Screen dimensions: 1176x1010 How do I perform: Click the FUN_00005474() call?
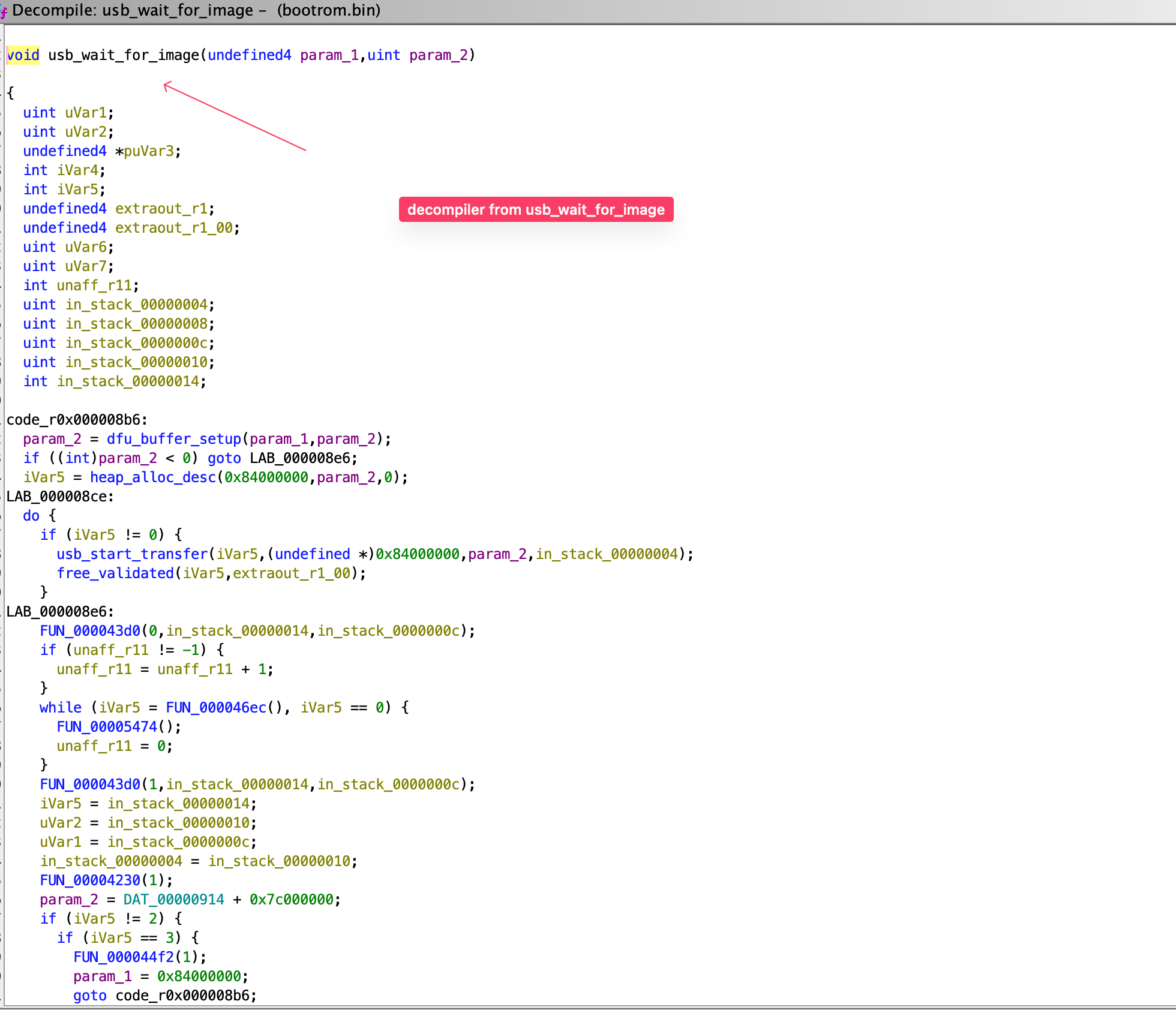[118, 727]
